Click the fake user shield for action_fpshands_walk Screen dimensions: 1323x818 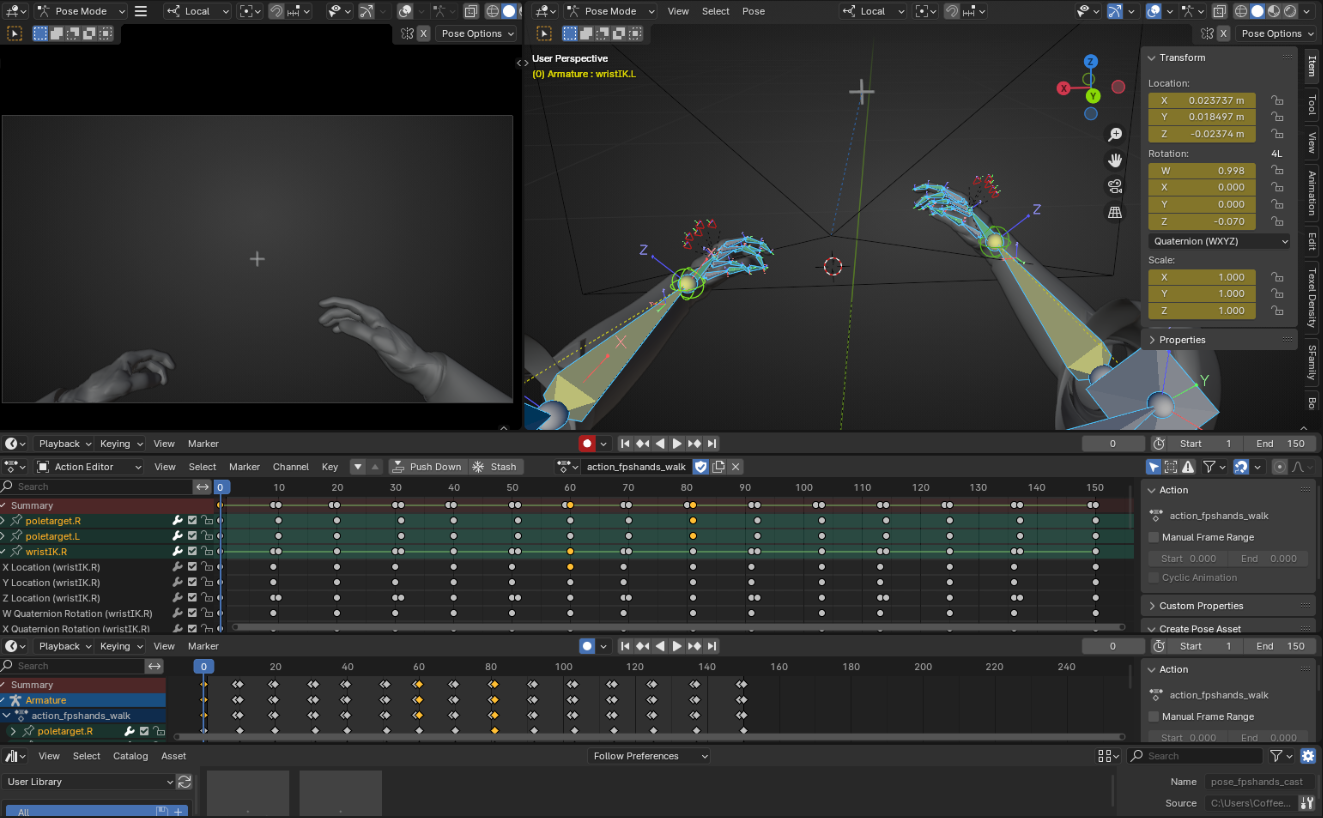[701, 467]
